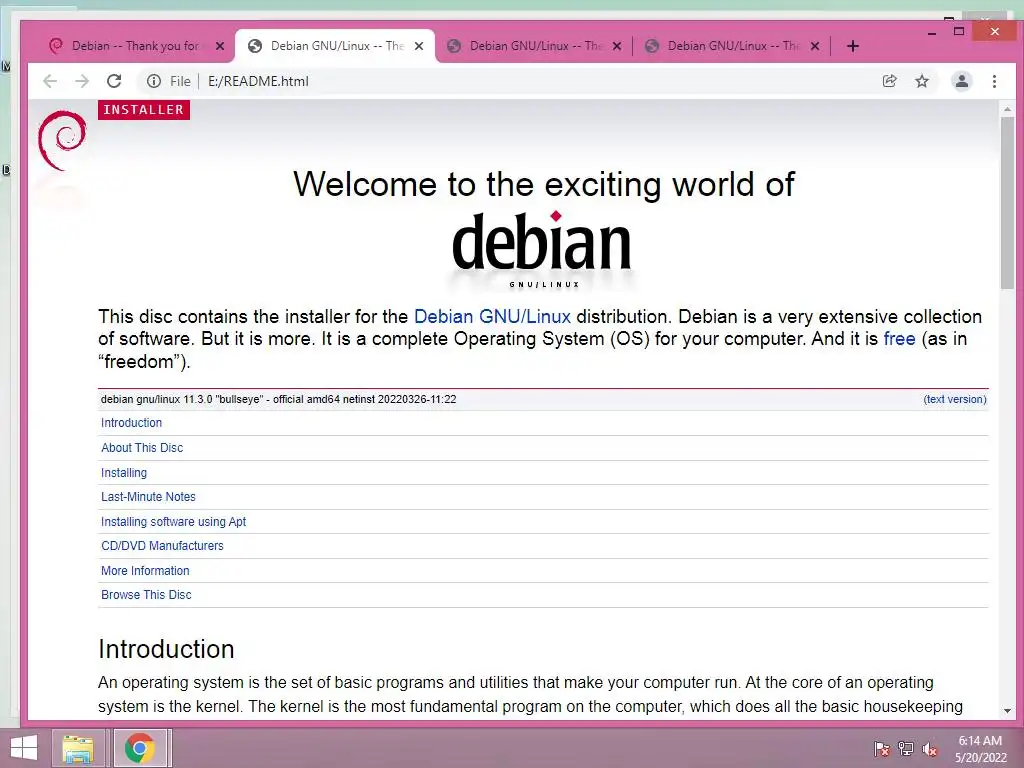This screenshot has width=1024, height=768.
Task: Open 'Installing software using Apt' link
Action: point(173,521)
